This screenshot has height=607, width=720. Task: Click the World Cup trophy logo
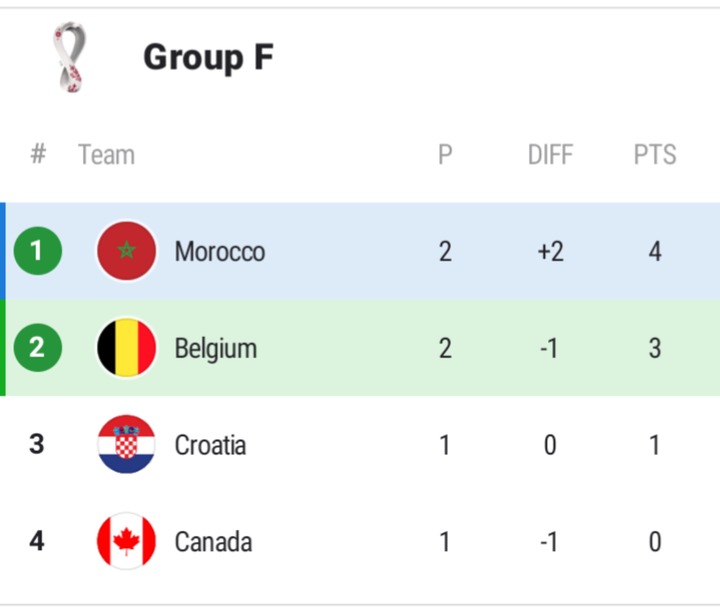click(x=70, y=57)
